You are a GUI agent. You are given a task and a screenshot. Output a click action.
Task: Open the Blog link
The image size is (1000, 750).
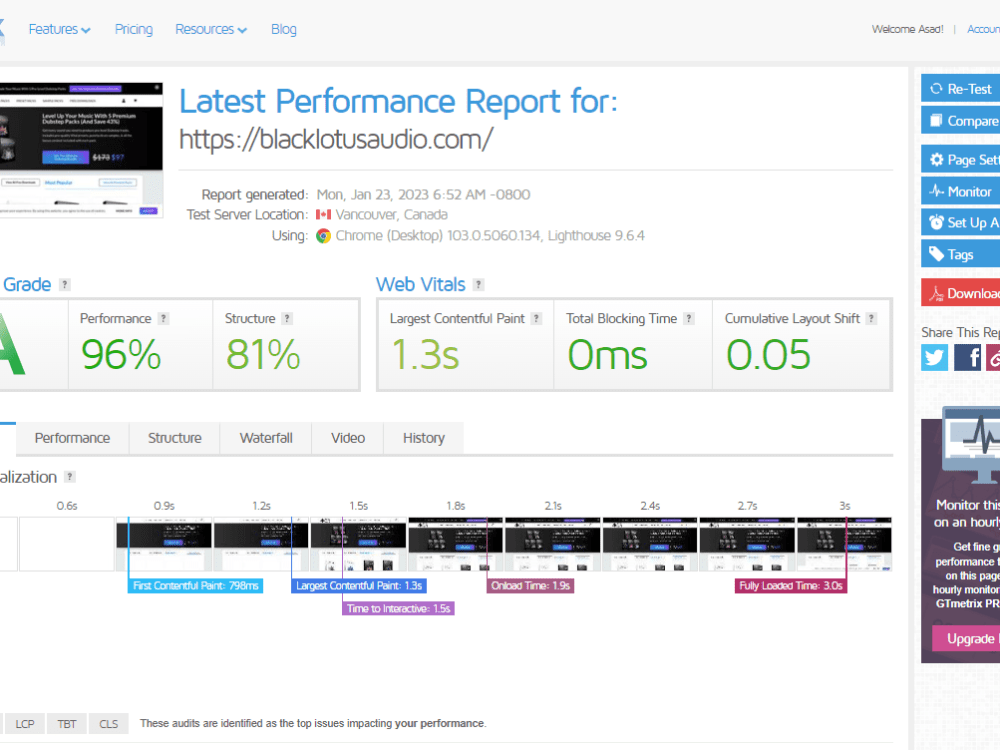click(284, 29)
